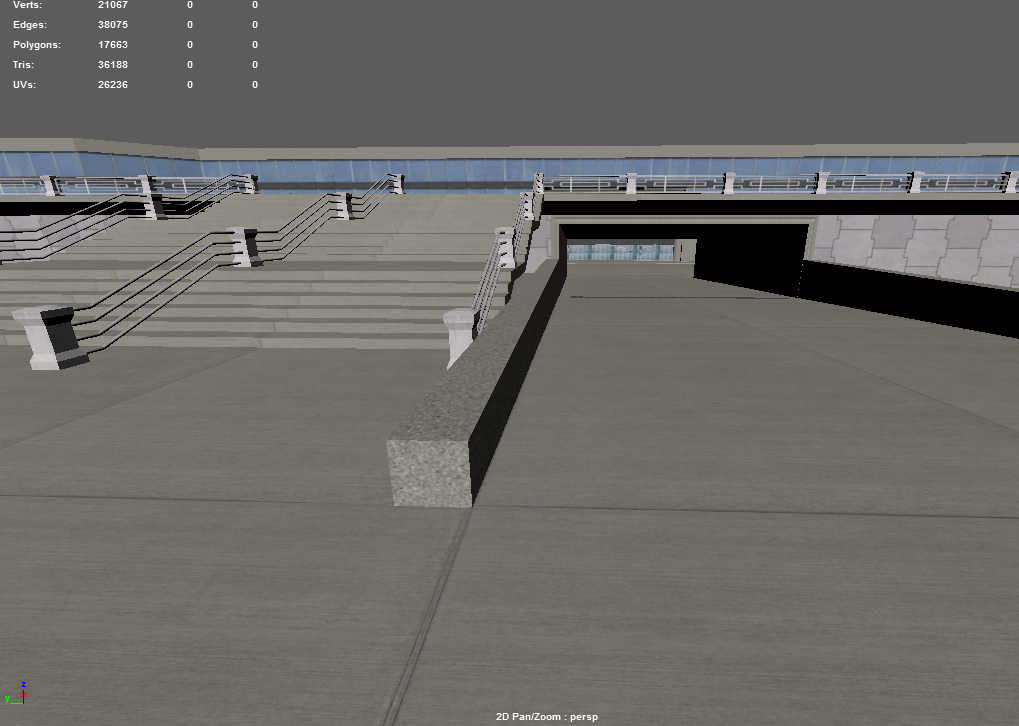Click the Polygons count value 17663
Screen dimensions: 1019x726
point(112,45)
